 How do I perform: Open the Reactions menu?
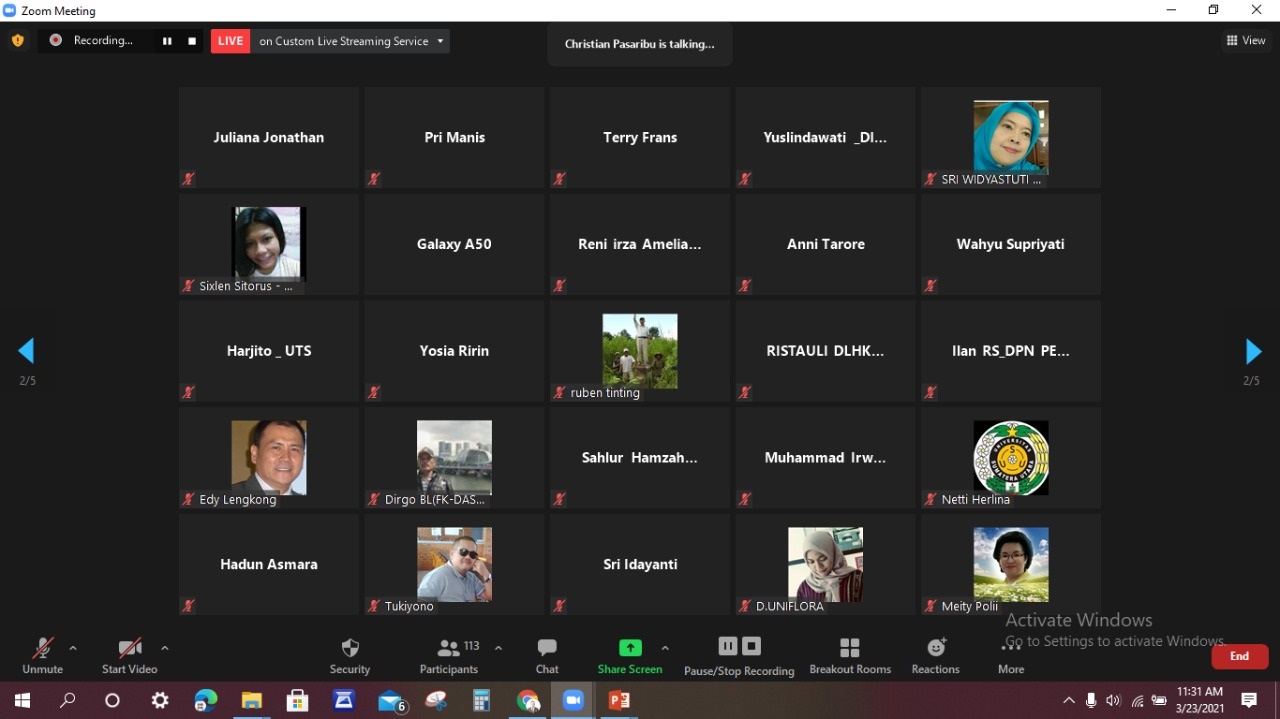(x=935, y=656)
